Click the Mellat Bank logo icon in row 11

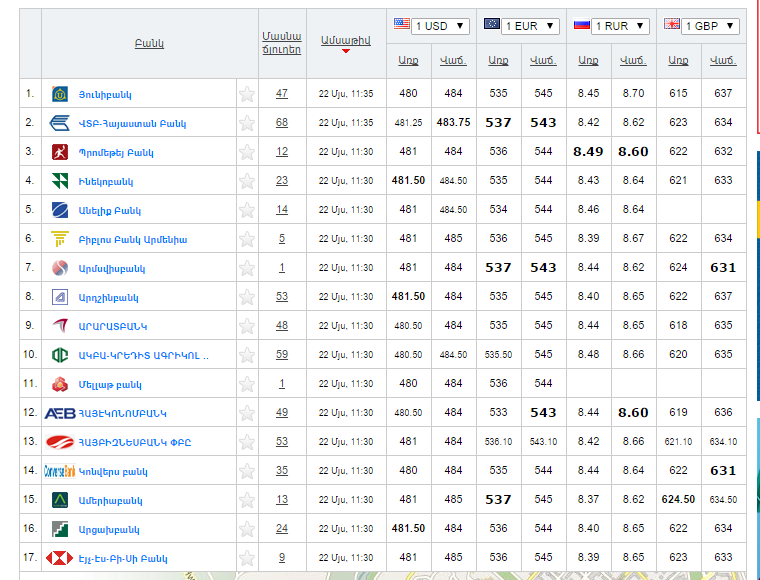tap(60, 384)
